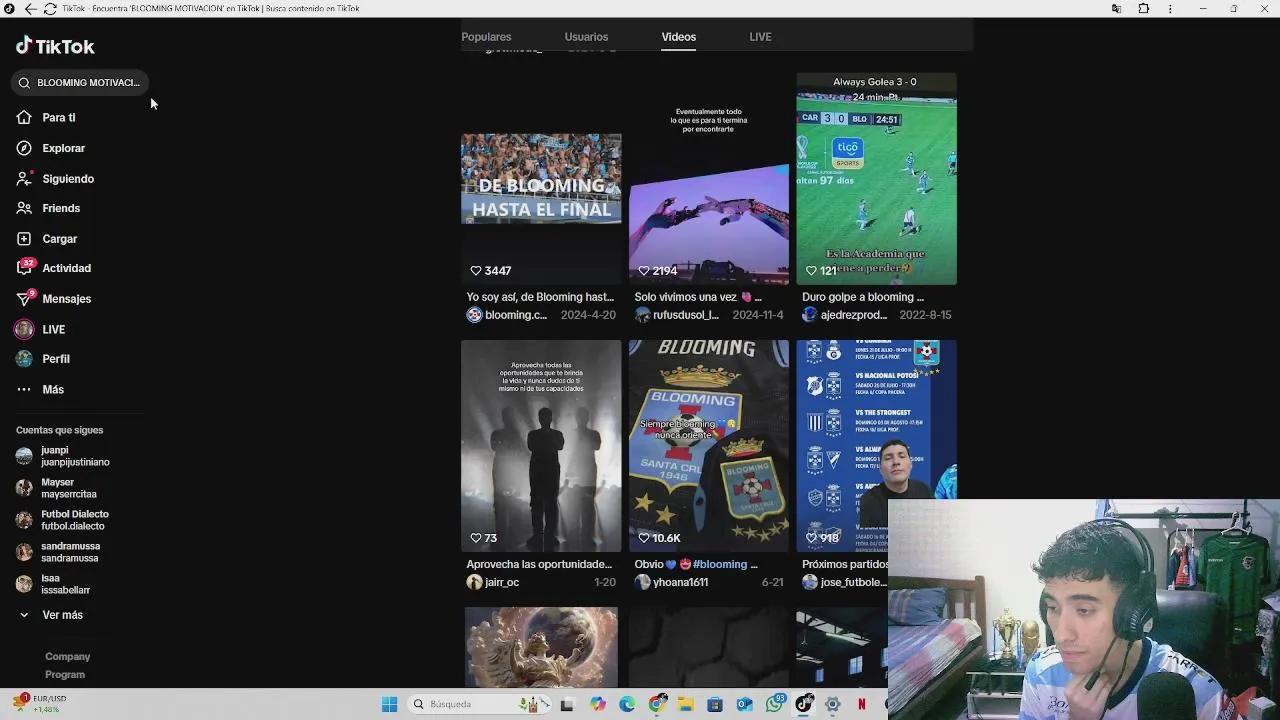This screenshot has height=720, width=1280.
Task: Open Mensajes inbox
Action: coord(53,299)
